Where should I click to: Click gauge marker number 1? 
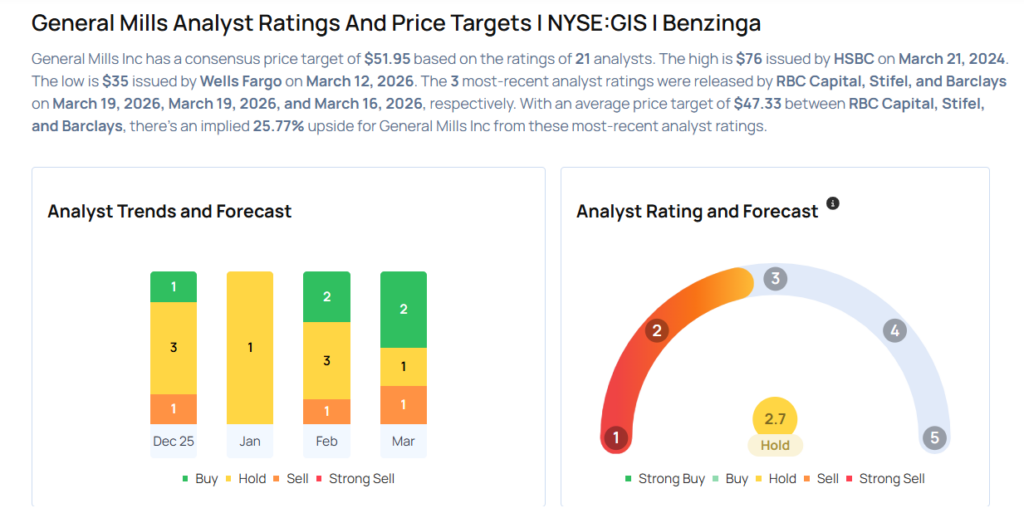(x=617, y=438)
